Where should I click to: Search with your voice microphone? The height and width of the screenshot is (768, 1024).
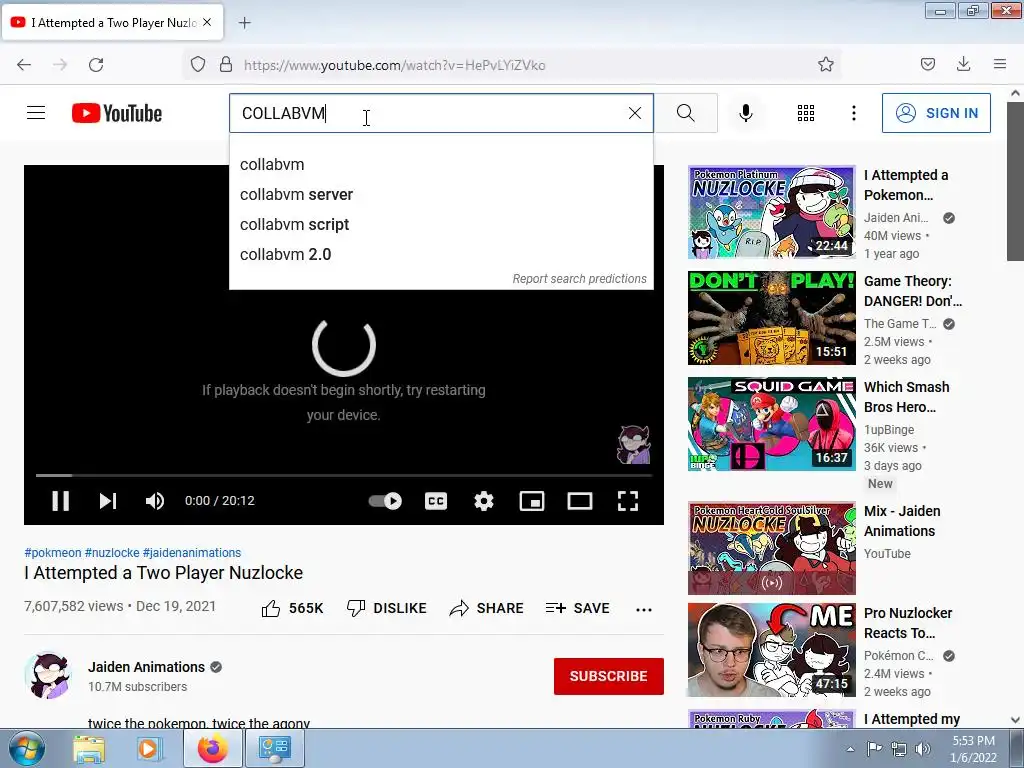(x=746, y=113)
